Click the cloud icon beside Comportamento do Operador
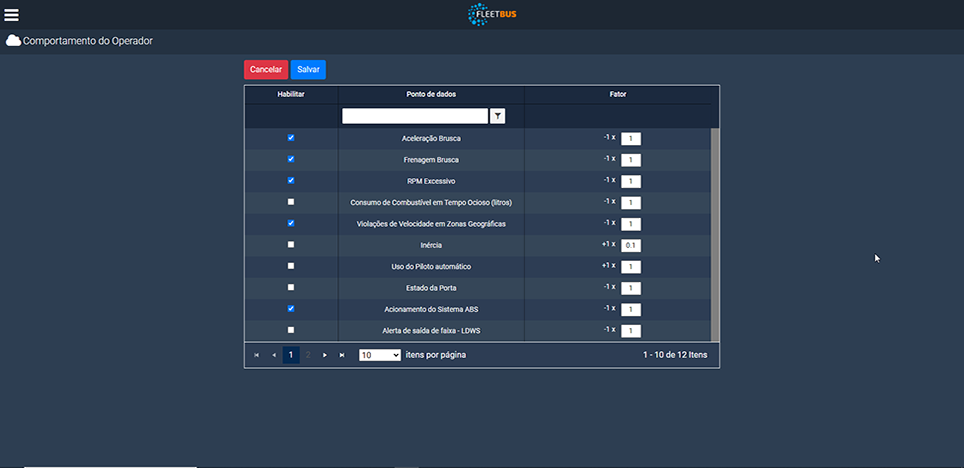 pyautogui.click(x=13, y=41)
